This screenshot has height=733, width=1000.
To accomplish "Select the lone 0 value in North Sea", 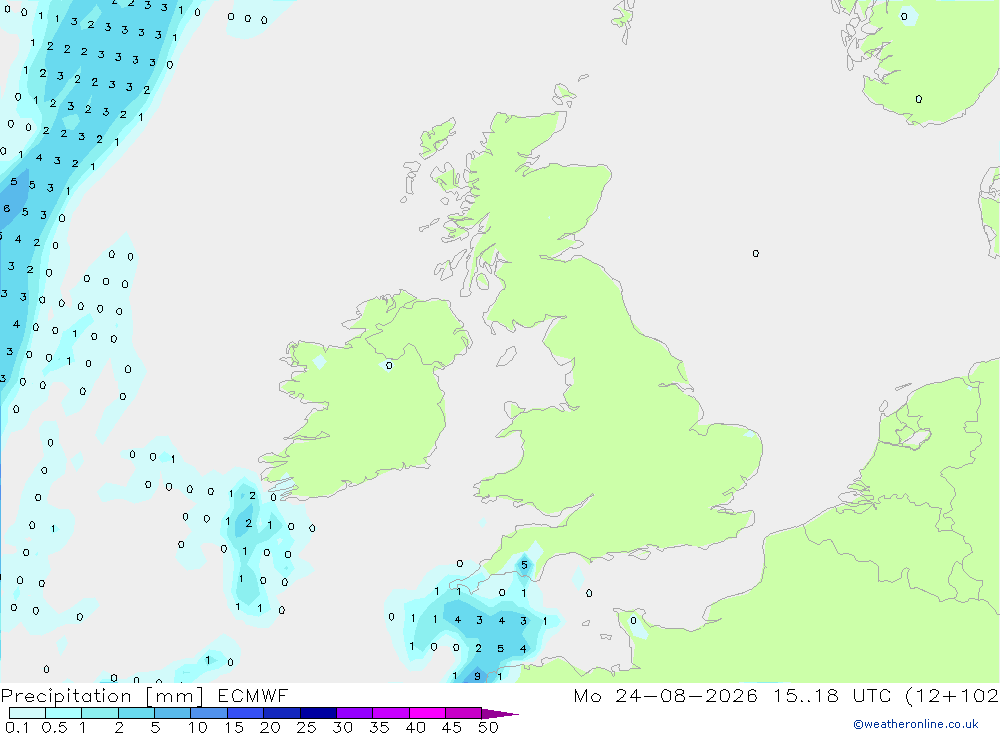I will pos(756,254).
